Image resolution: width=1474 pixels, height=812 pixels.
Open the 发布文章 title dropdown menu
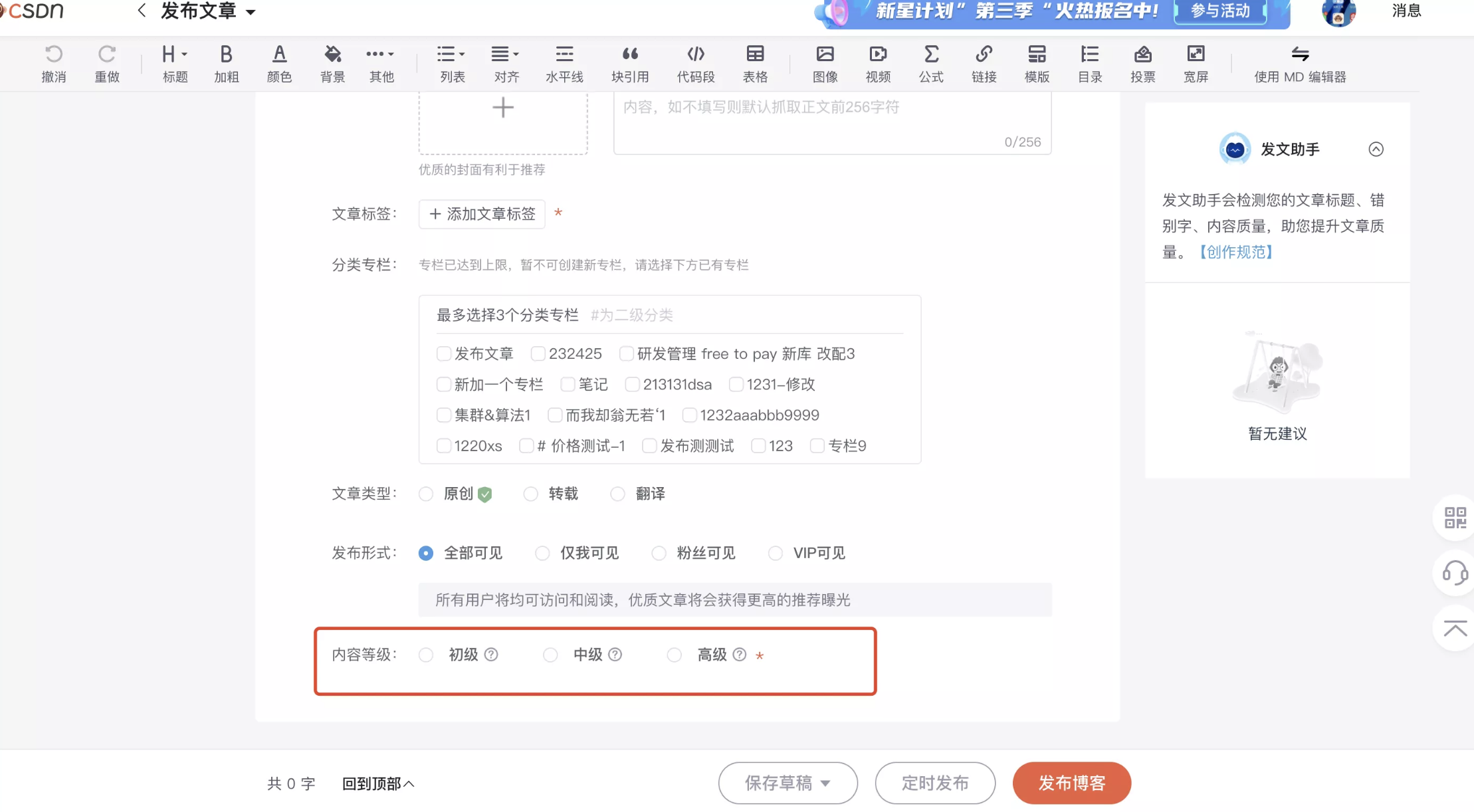(x=251, y=12)
